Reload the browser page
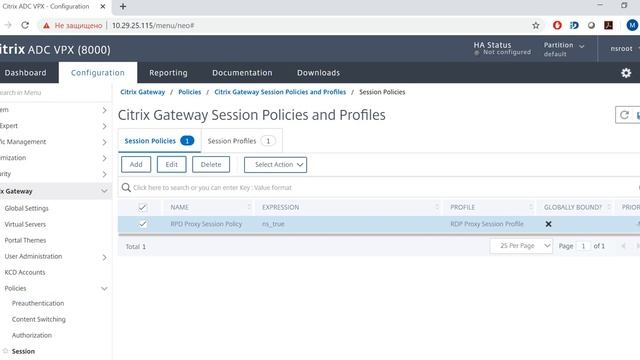 [25, 25]
